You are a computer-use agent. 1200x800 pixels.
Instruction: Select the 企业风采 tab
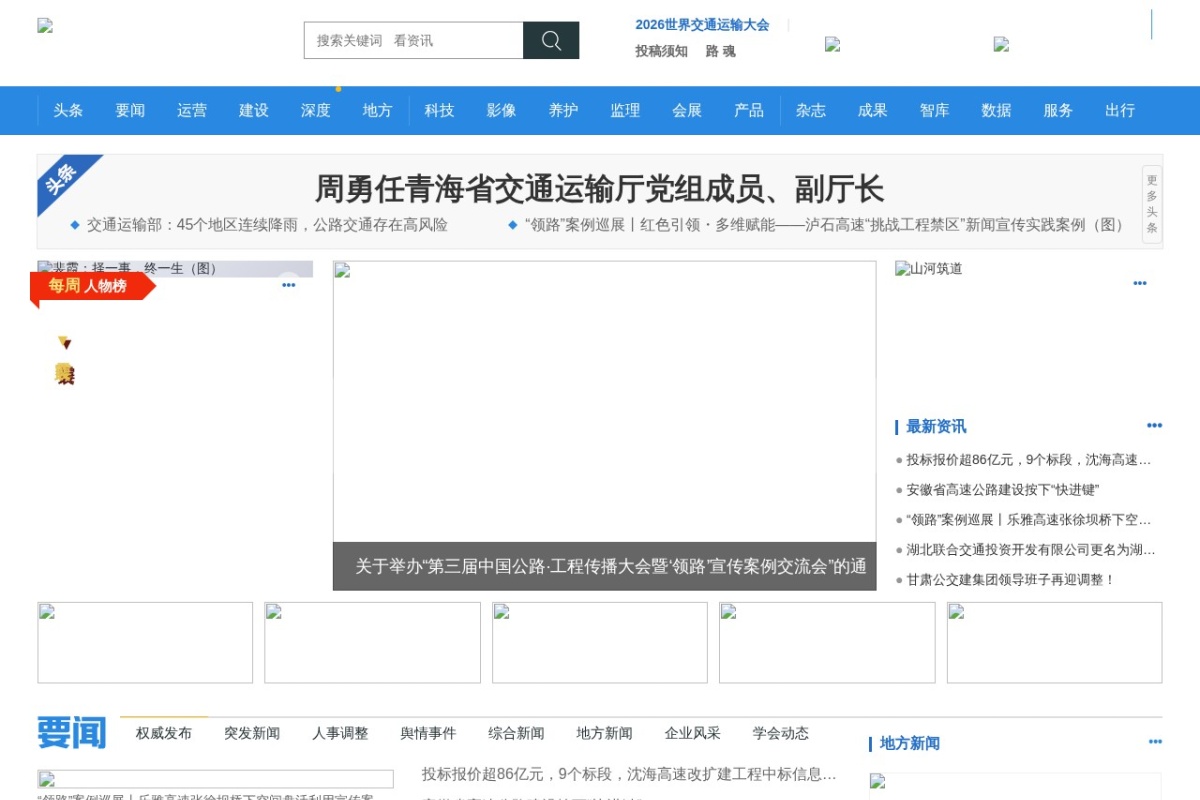(x=692, y=733)
